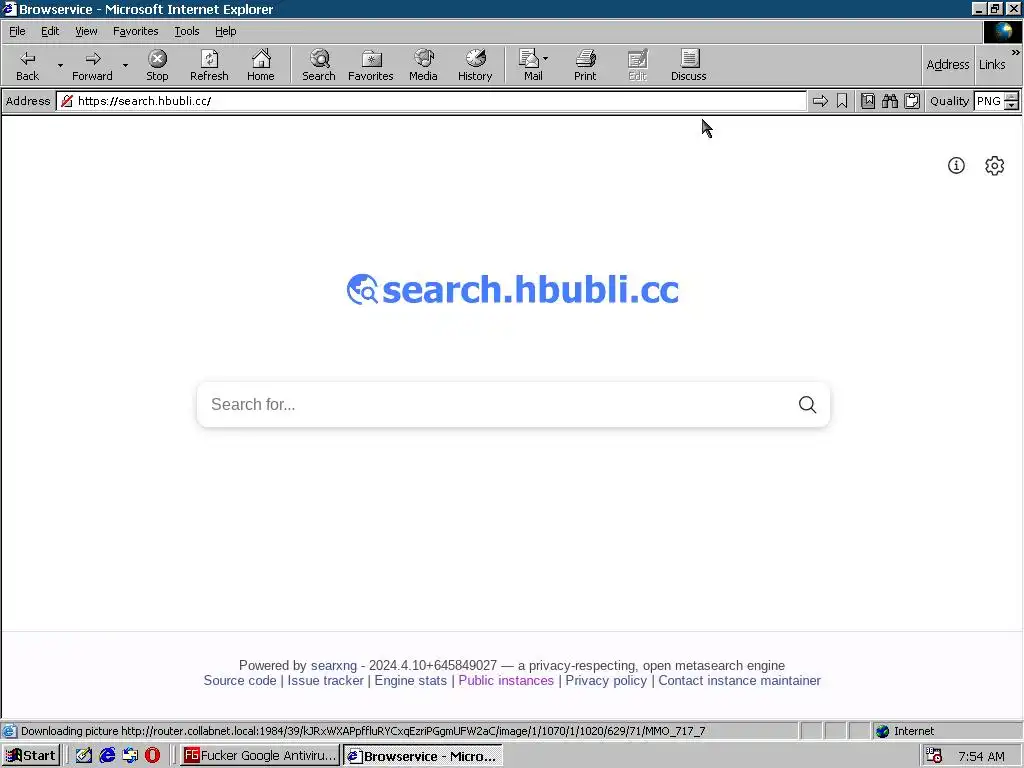
Task: Click the book icon next to the bookmark
Action: [x=867, y=101]
